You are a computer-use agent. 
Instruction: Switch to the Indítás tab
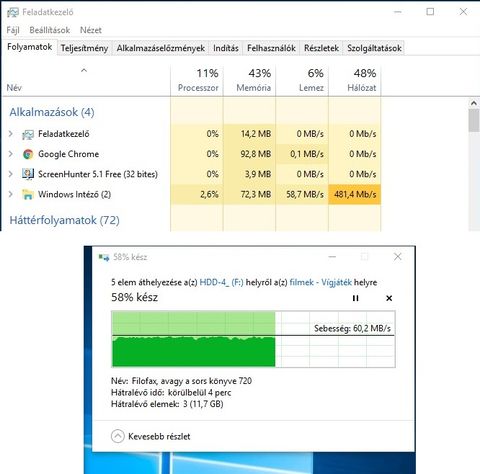tap(226, 48)
